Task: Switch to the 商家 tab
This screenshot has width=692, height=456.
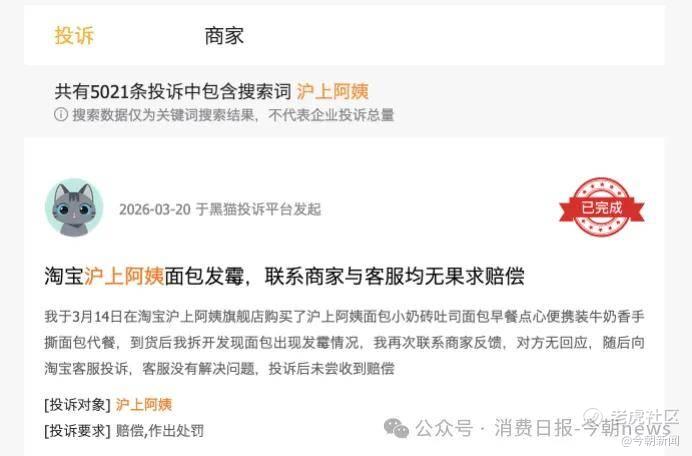Action: point(224,36)
